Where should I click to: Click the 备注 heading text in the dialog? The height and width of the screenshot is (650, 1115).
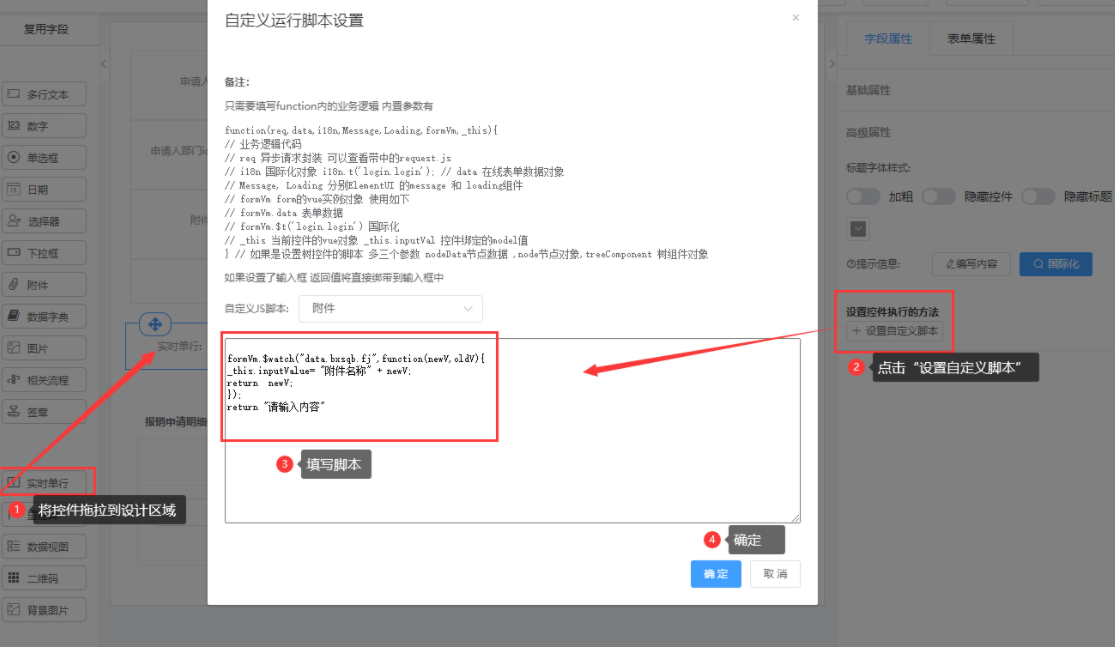coord(237,82)
